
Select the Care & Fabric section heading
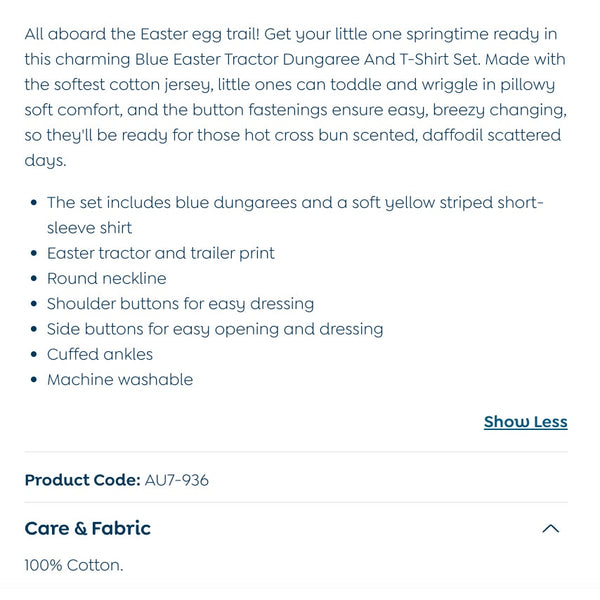pos(88,529)
